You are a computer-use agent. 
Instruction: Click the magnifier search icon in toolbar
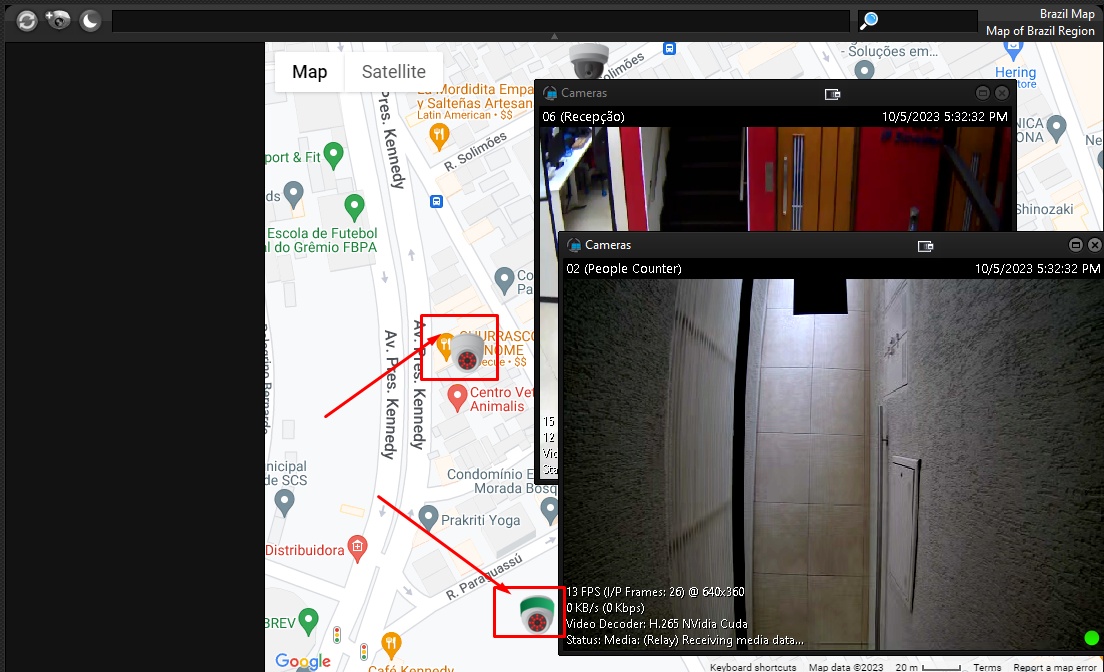[869, 20]
